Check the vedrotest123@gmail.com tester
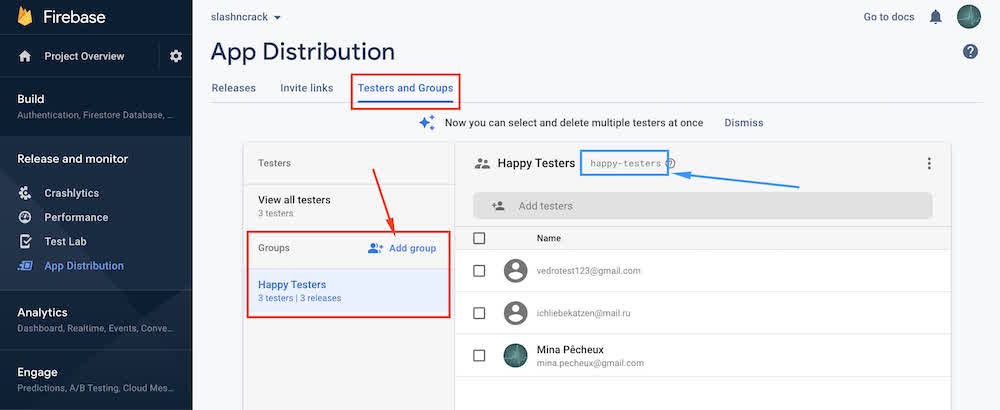 479,271
